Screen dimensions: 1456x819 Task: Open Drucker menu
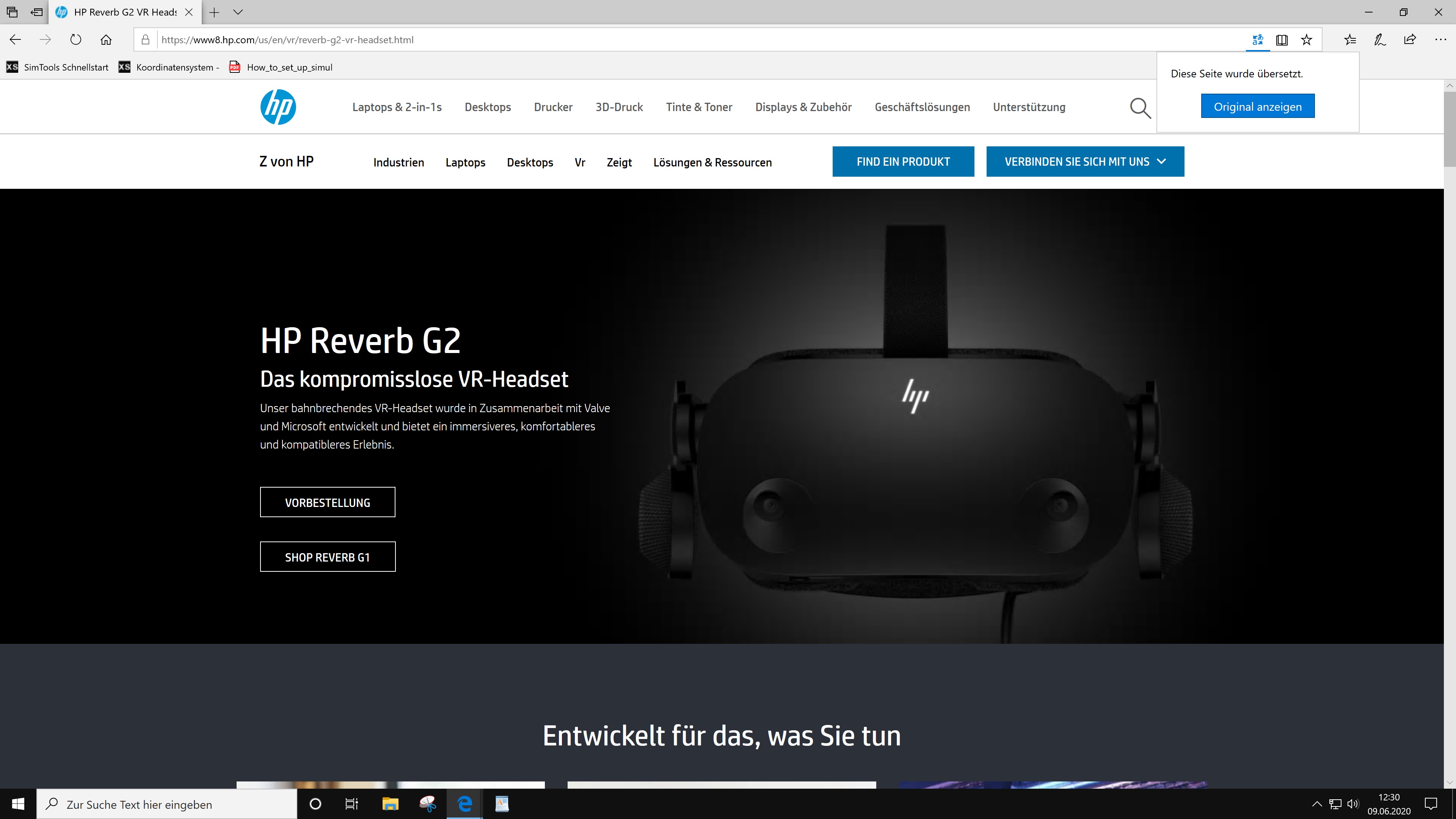click(553, 107)
